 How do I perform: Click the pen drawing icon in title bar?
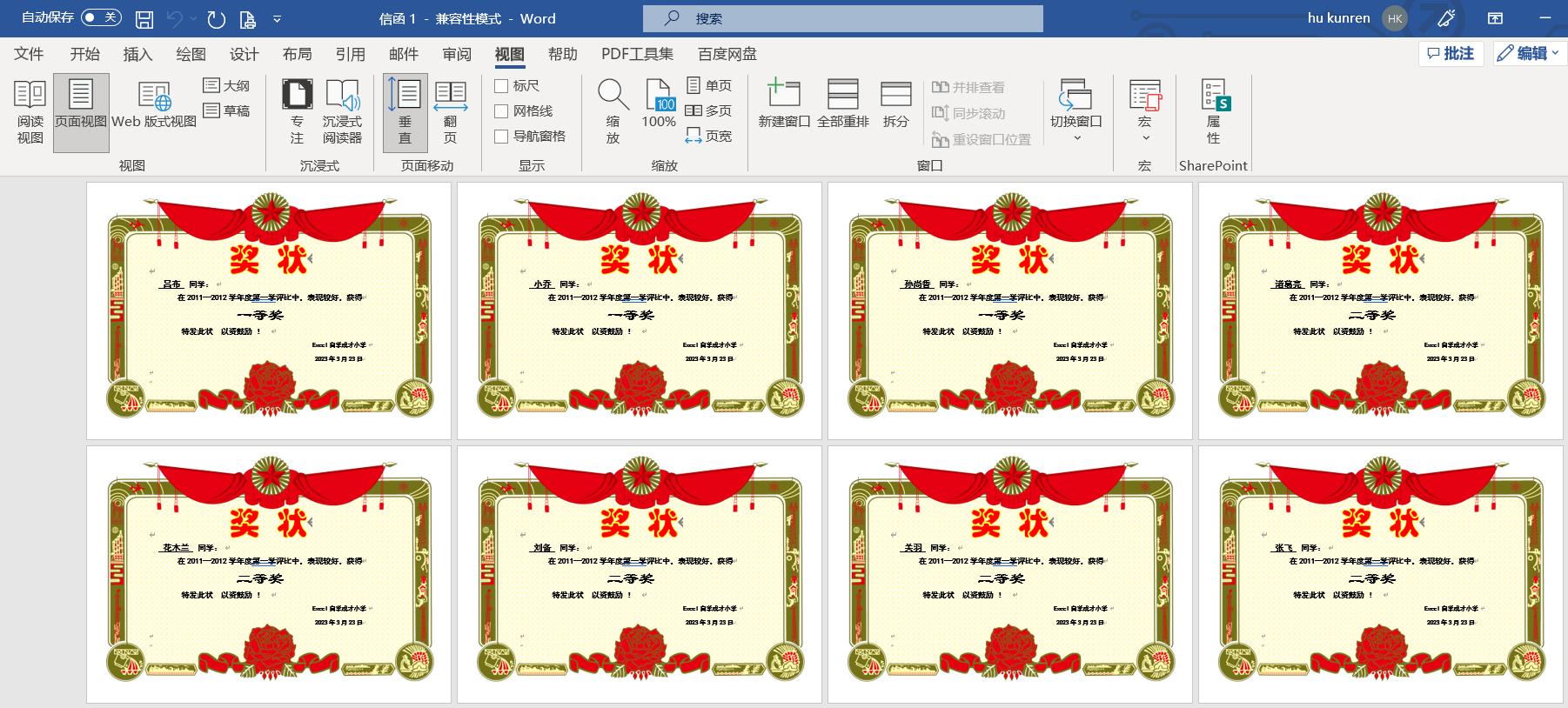click(1446, 18)
